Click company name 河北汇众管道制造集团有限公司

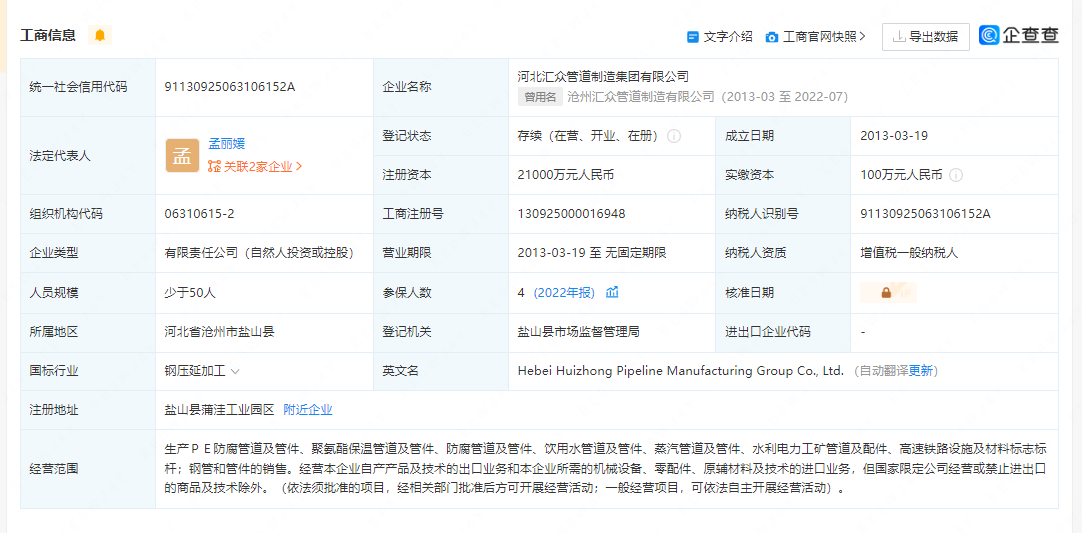click(x=604, y=76)
